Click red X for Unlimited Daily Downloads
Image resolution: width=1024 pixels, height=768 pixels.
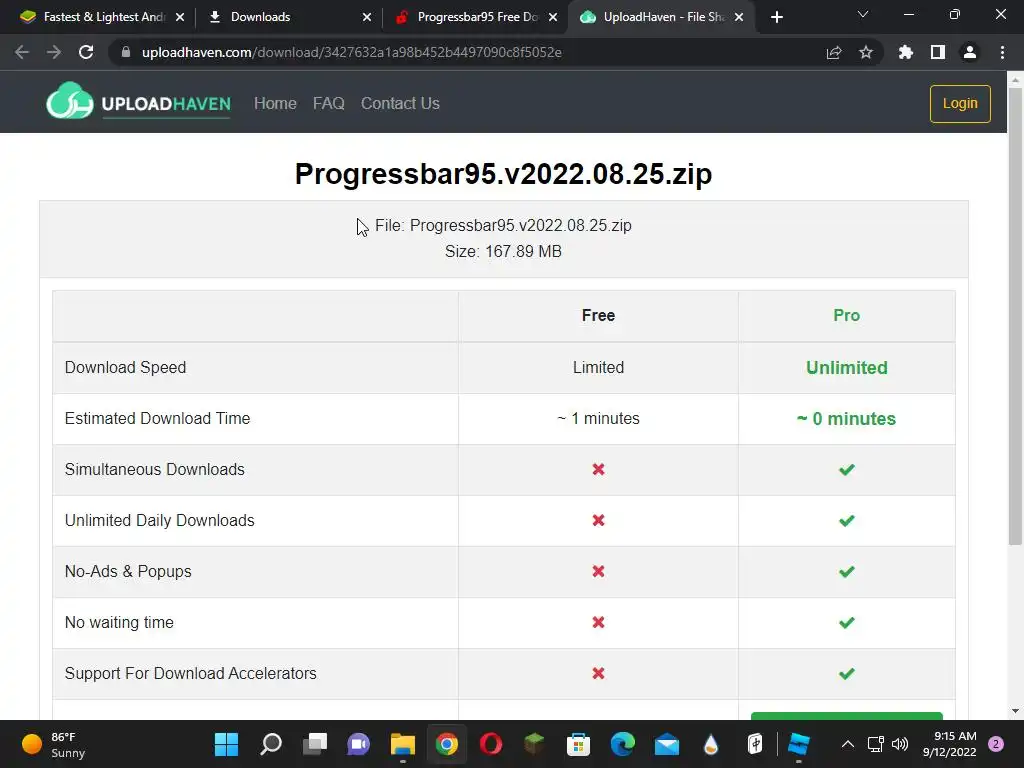pyautogui.click(x=598, y=520)
